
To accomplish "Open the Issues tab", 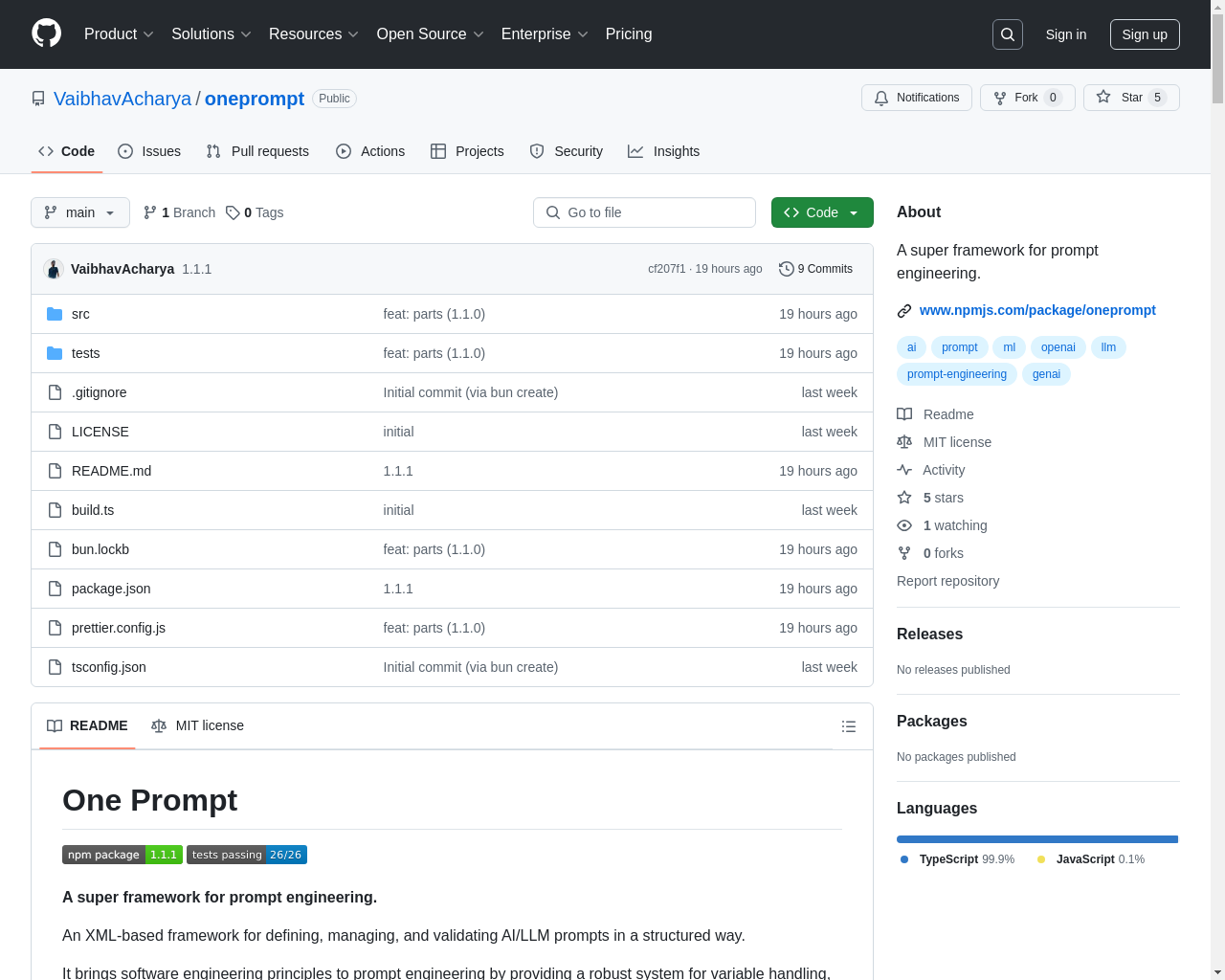I will [149, 151].
